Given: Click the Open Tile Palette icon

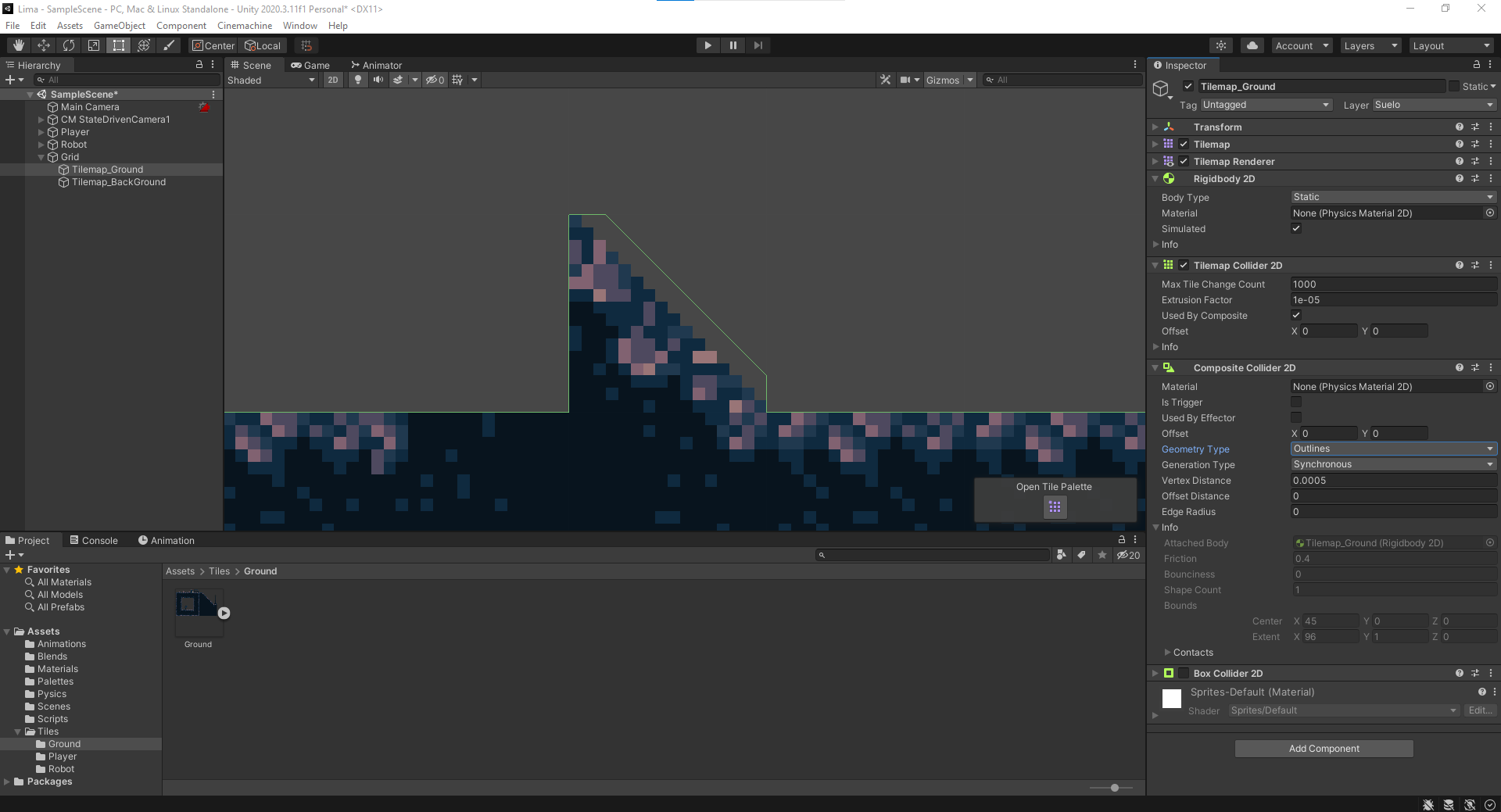Looking at the screenshot, I should 1055,507.
